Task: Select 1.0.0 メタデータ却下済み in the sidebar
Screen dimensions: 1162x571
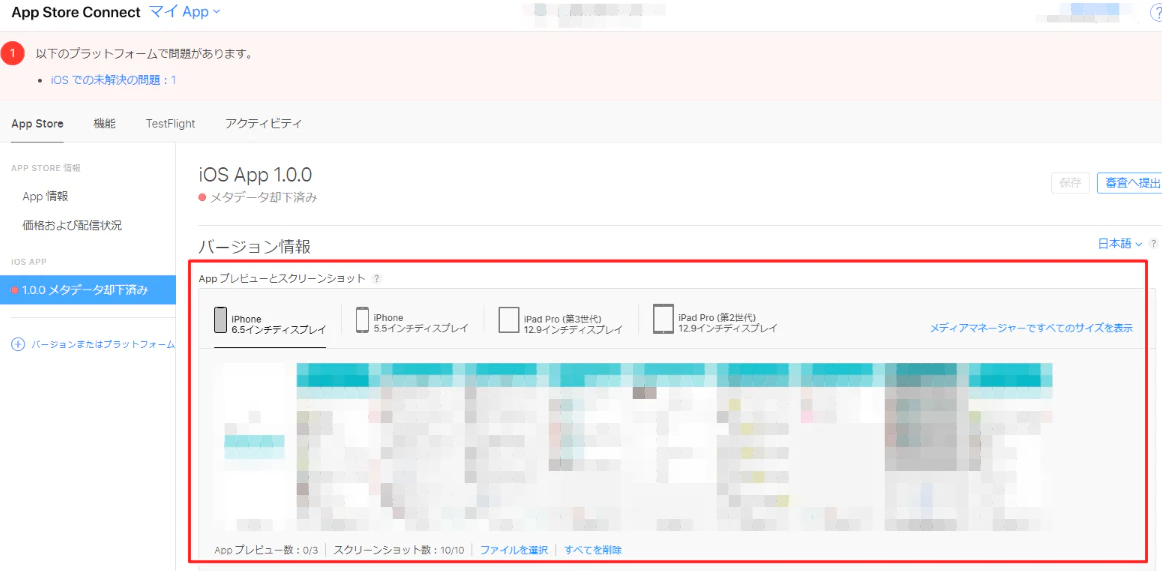Action: tap(87, 290)
